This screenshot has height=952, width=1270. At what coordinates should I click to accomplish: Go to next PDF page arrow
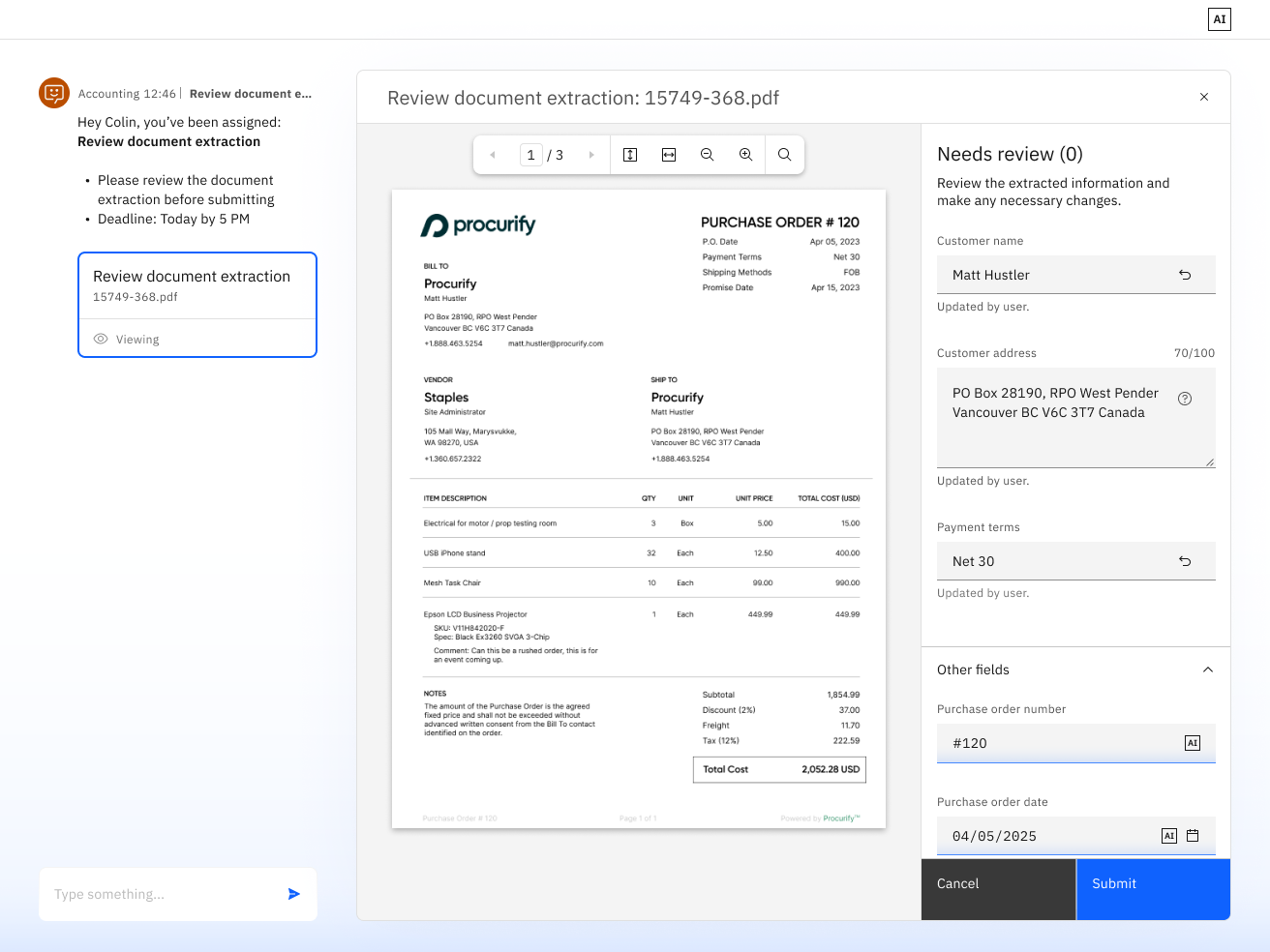click(591, 155)
